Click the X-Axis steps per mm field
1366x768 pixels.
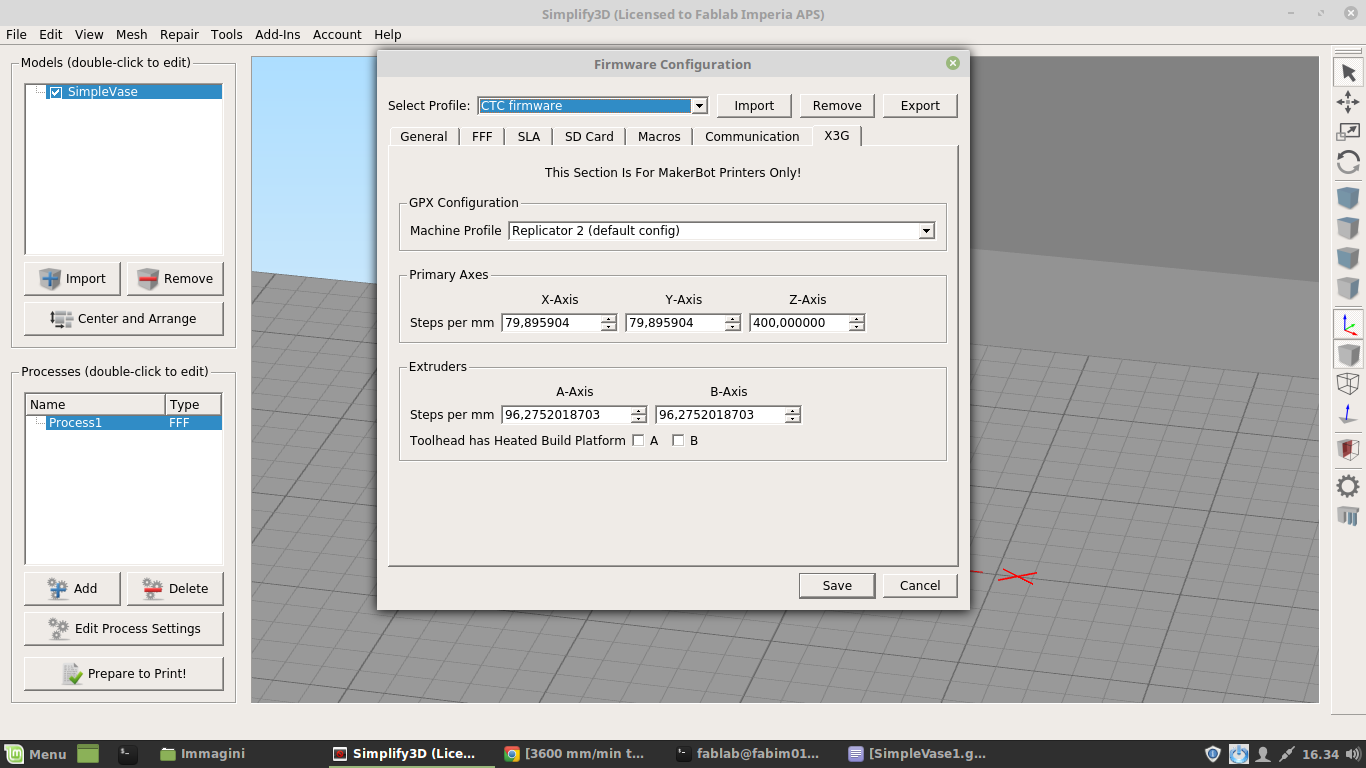pos(552,323)
